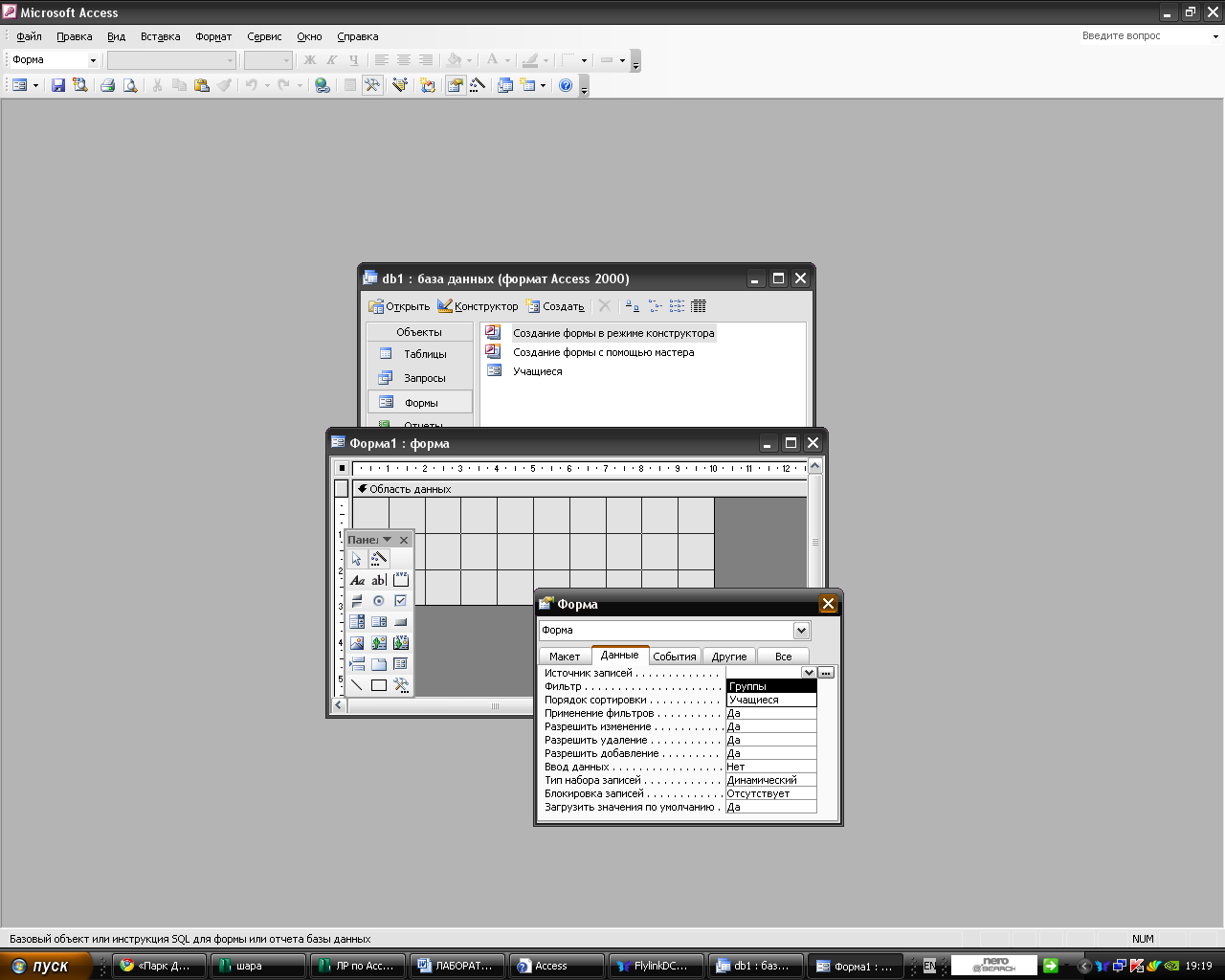1225x980 pixels.
Task: Switch to the События tab
Action: pos(675,657)
